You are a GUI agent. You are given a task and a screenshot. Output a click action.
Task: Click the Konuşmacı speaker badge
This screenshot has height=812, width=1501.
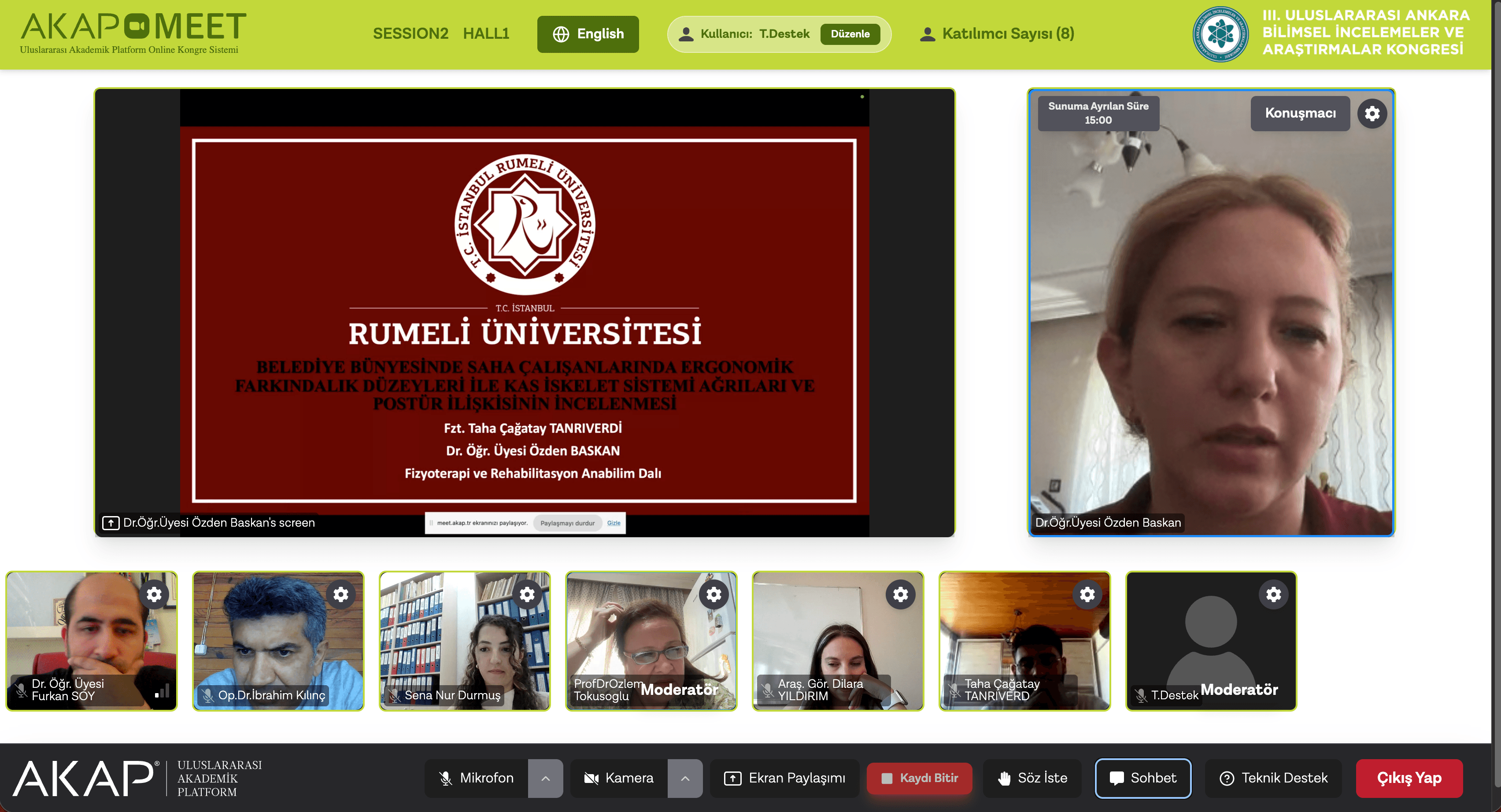(x=1300, y=113)
